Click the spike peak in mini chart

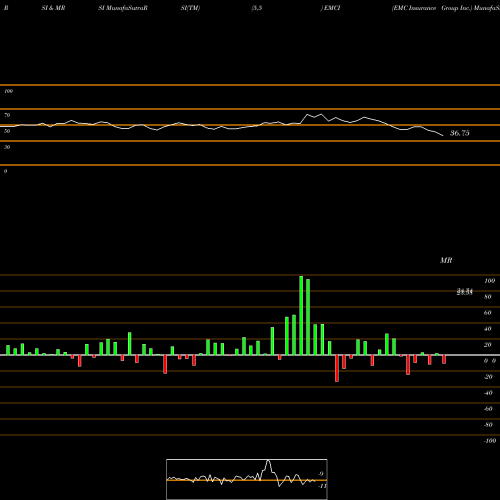pyautogui.click(x=268, y=461)
